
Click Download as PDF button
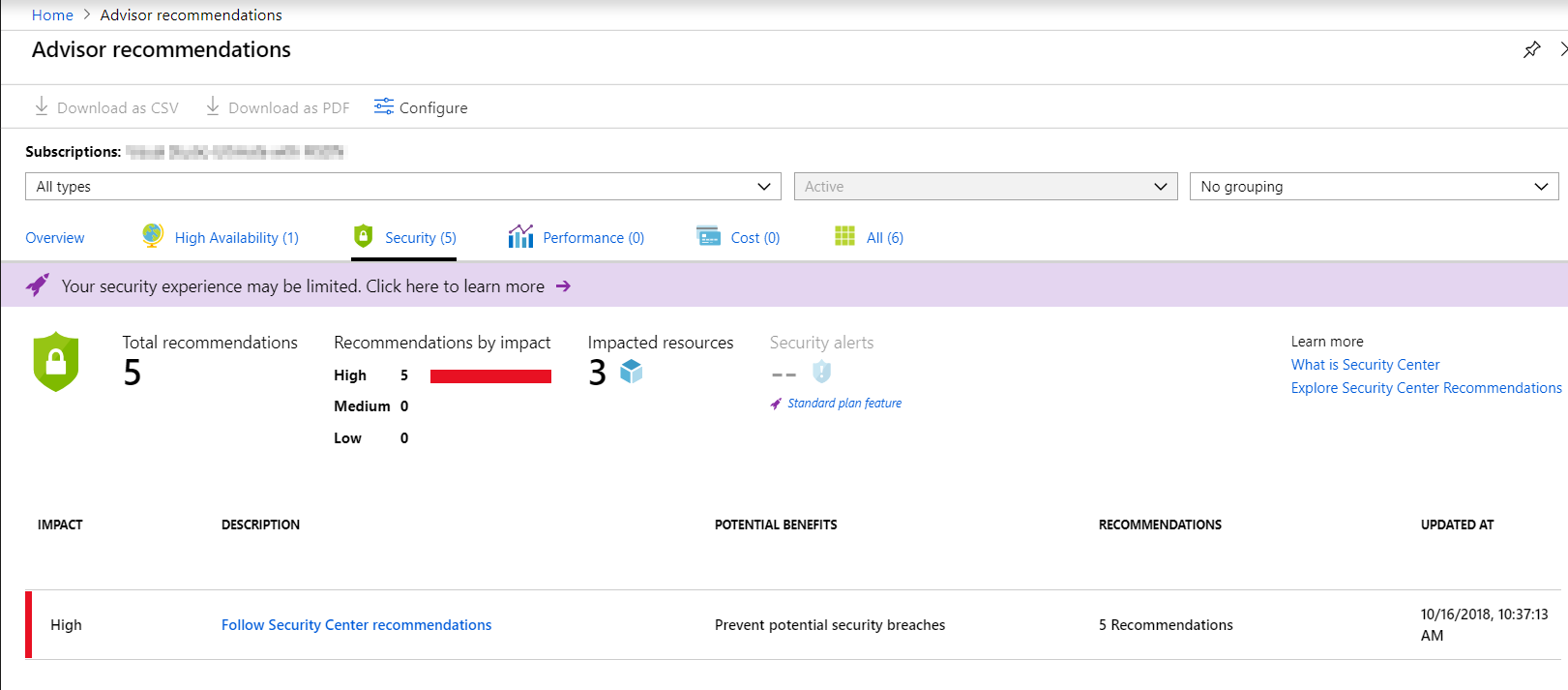(x=278, y=107)
